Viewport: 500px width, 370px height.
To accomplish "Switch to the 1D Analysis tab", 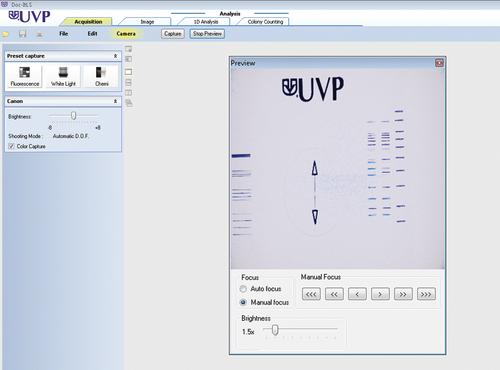I will click(x=206, y=22).
